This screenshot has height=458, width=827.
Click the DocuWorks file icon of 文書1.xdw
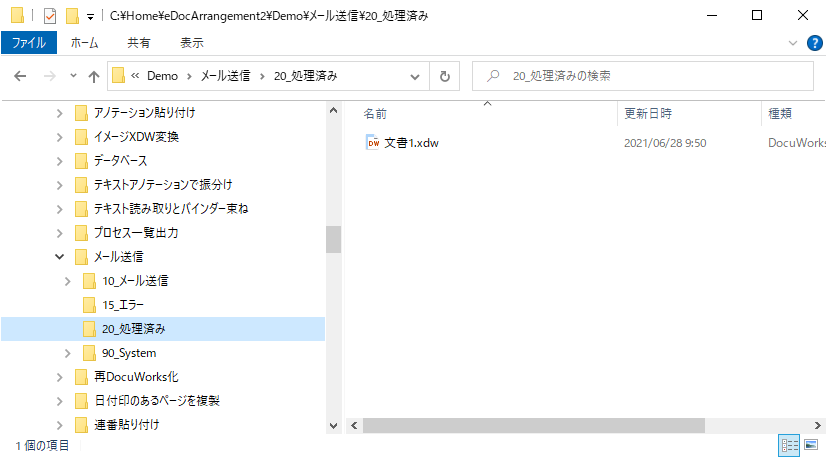(x=372, y=142)
